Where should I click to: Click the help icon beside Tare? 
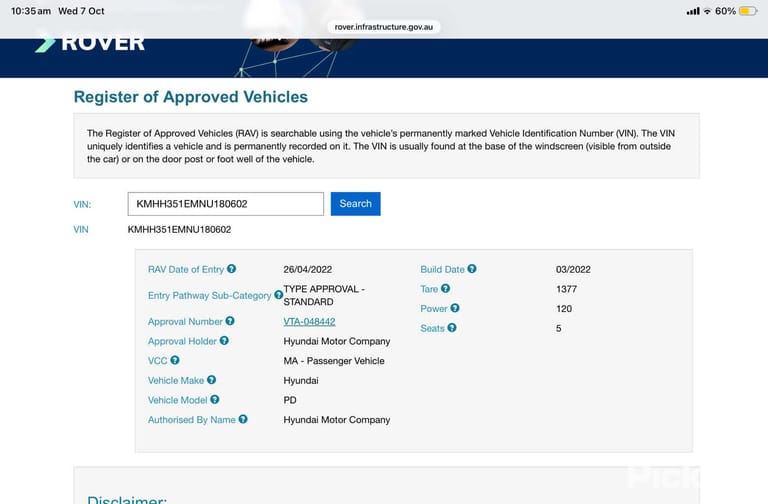point(445,288)
